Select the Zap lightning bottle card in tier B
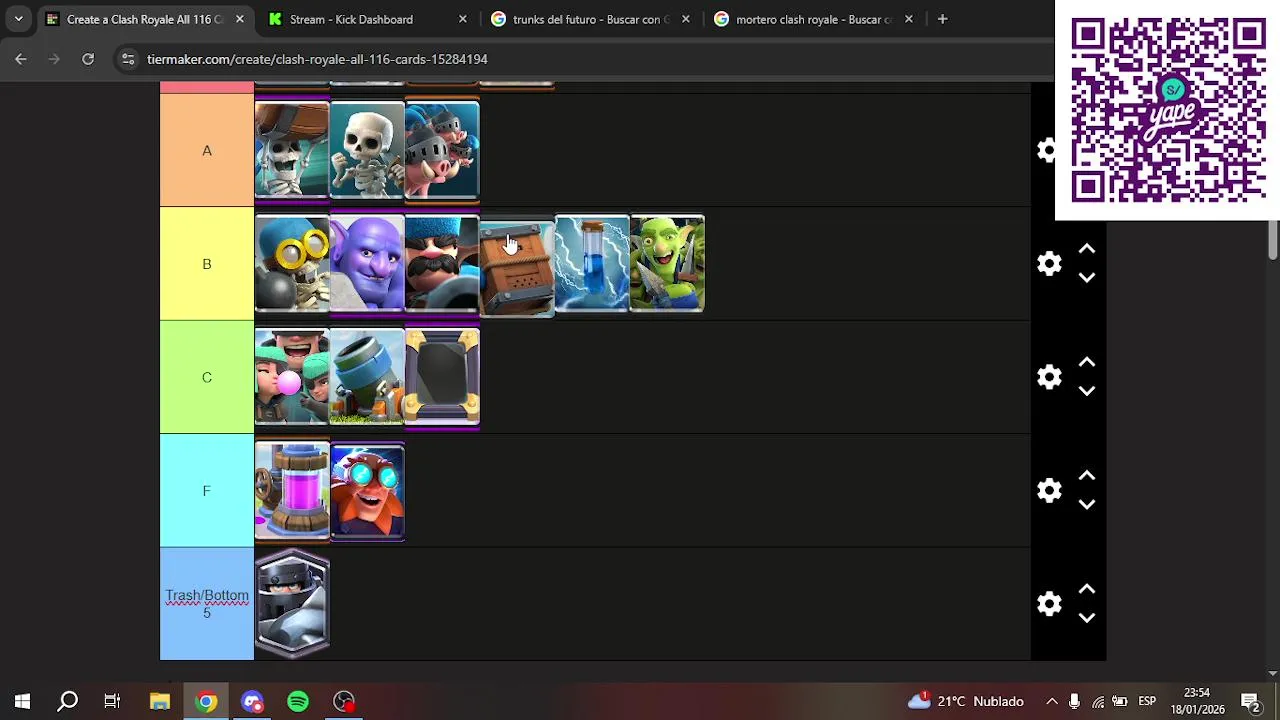1280x720 pixels. click(592, 264)
